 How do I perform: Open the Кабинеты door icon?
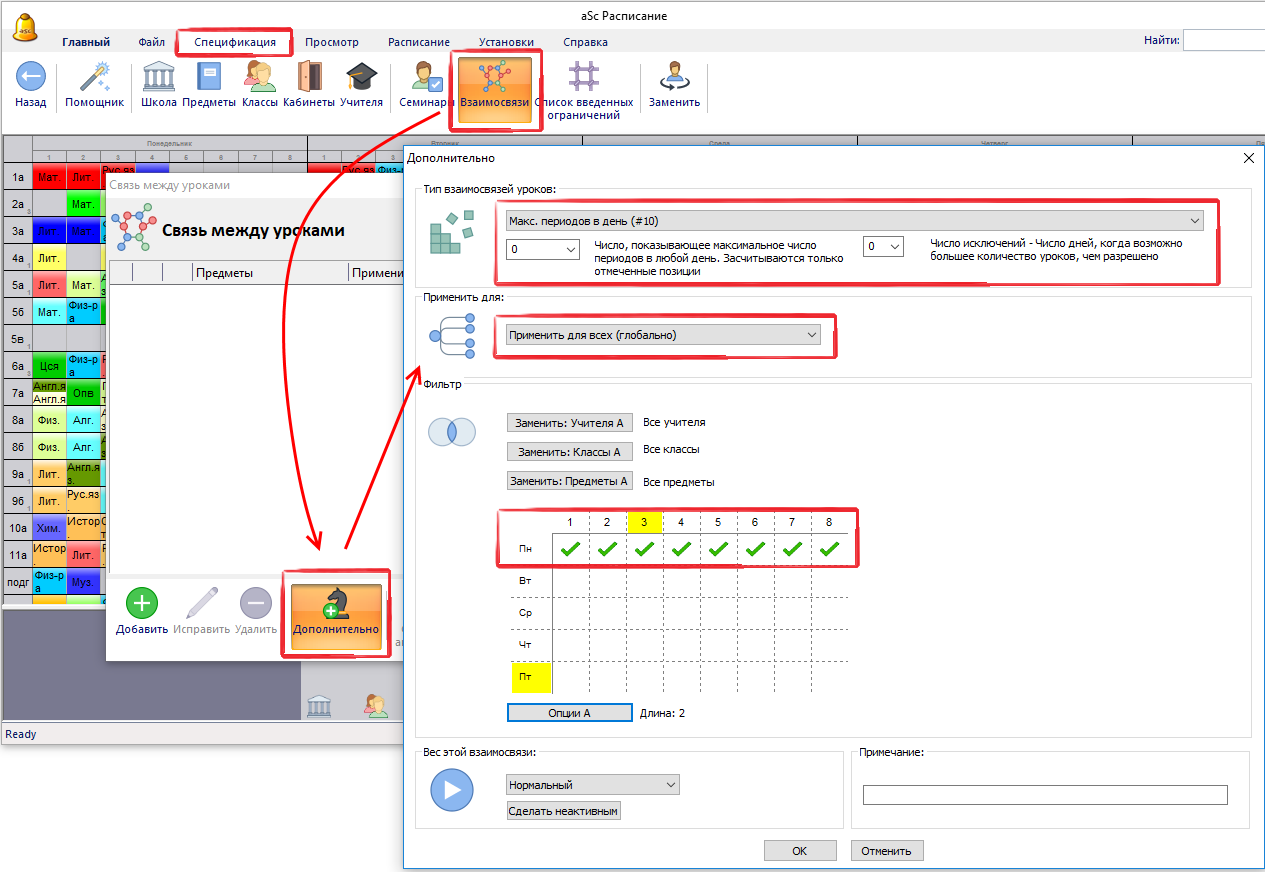click(308, 78)
